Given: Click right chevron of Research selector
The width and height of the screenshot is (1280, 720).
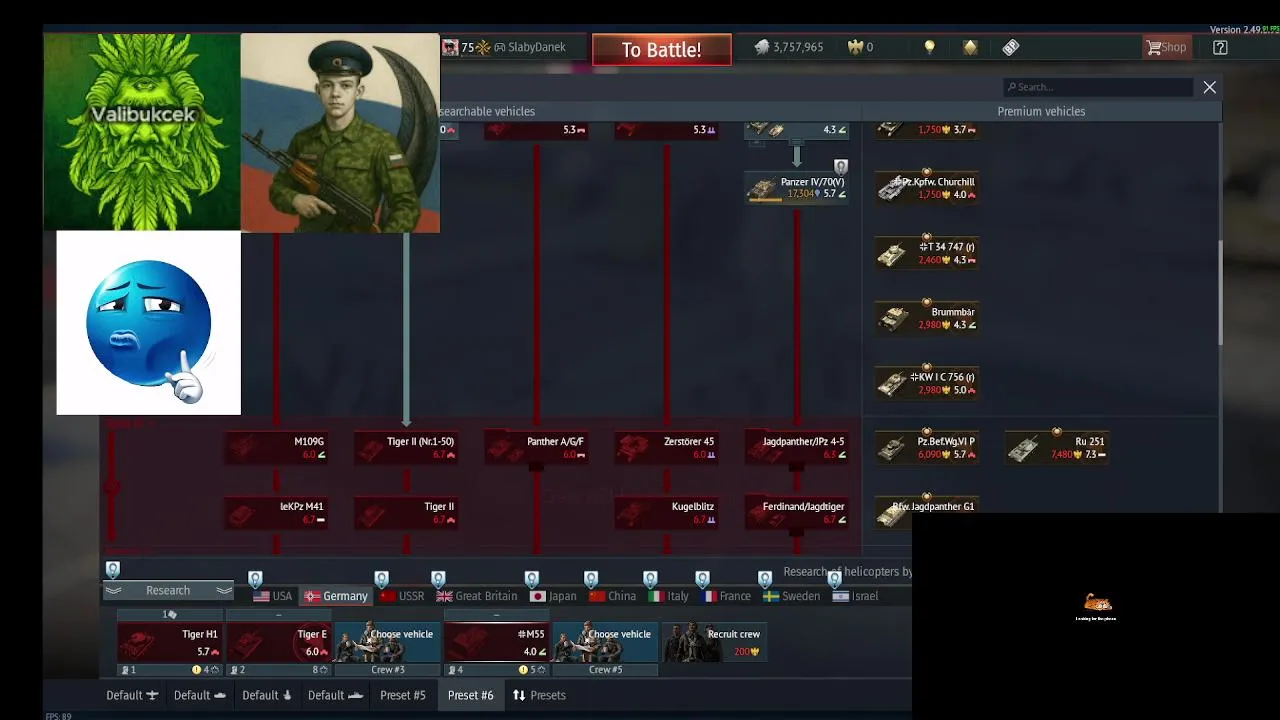Looking at the screenshot, I should pos(224,591).
